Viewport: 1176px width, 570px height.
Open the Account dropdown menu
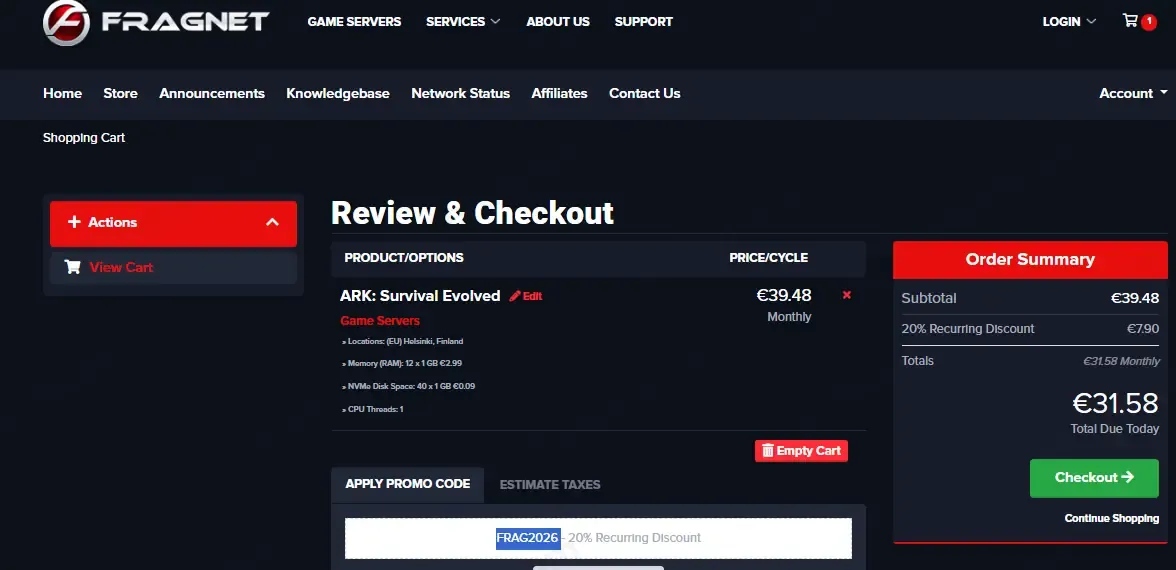click(x=1133, y=93)
